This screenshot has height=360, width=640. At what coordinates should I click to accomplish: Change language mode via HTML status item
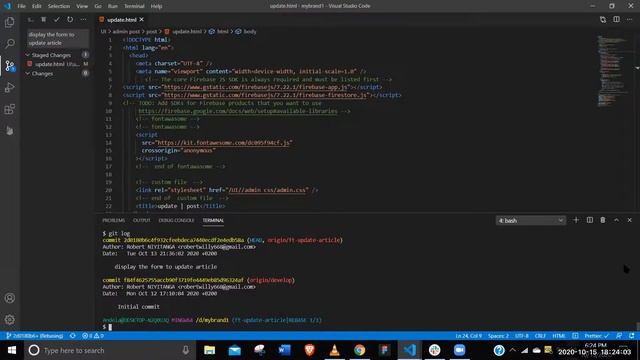point(559,336)
